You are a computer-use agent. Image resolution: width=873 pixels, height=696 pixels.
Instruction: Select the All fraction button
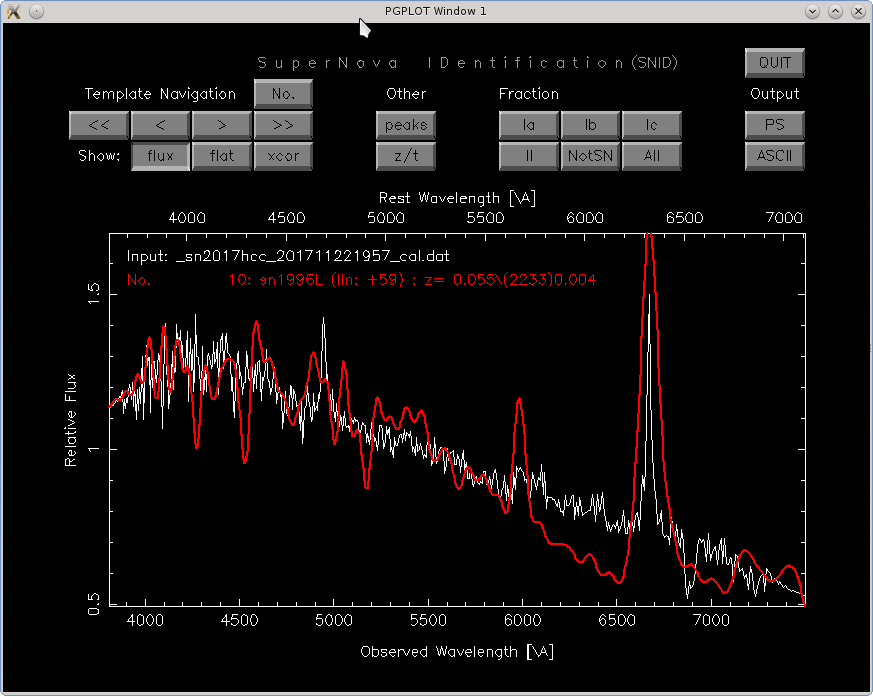[652, 156]
